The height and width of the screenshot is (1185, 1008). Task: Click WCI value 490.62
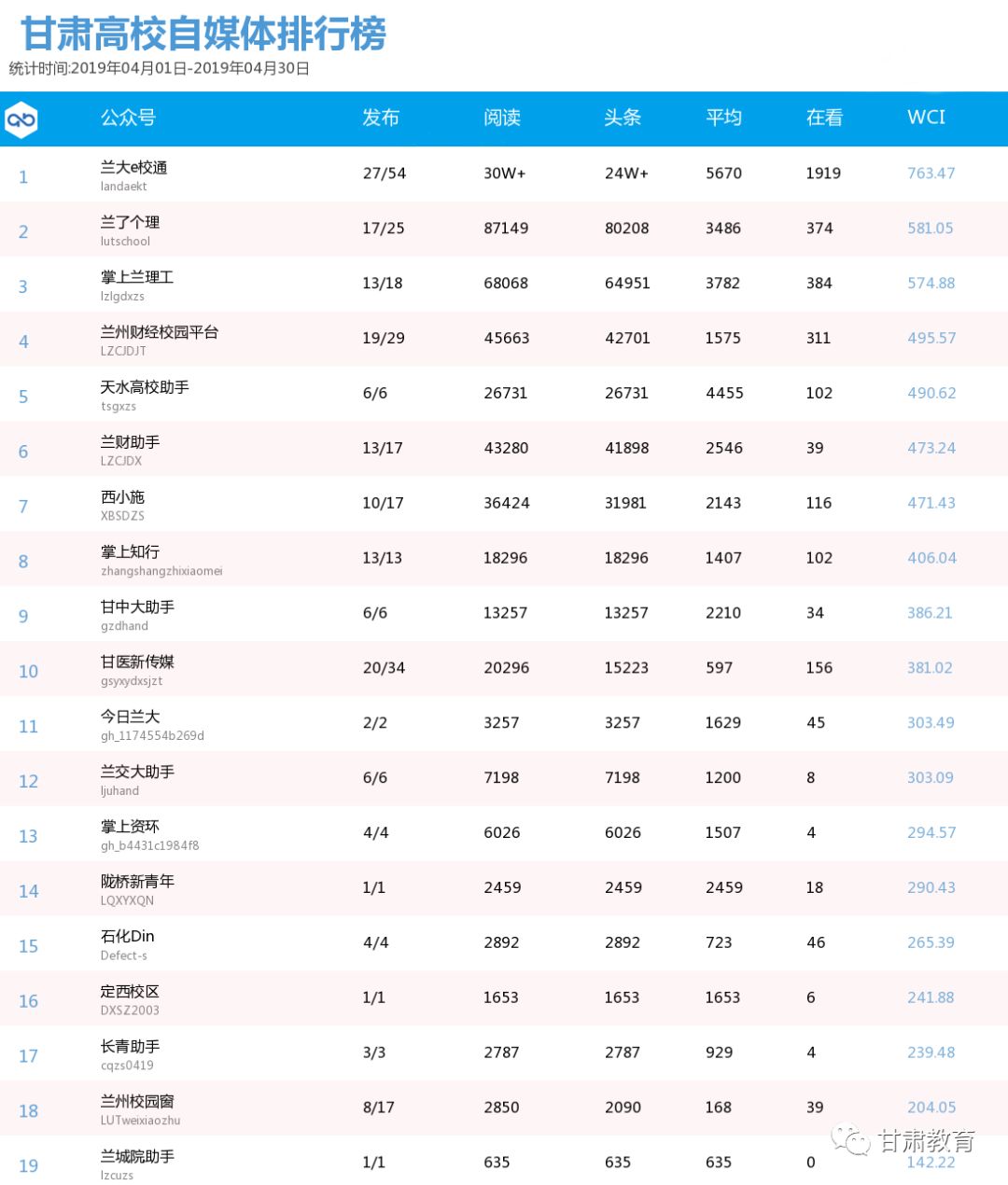click(x=931, y=394)
